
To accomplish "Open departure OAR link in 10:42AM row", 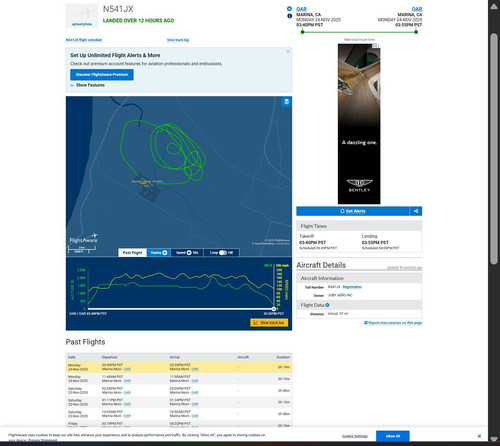I will pyautogui.click(x=127, y=416).
